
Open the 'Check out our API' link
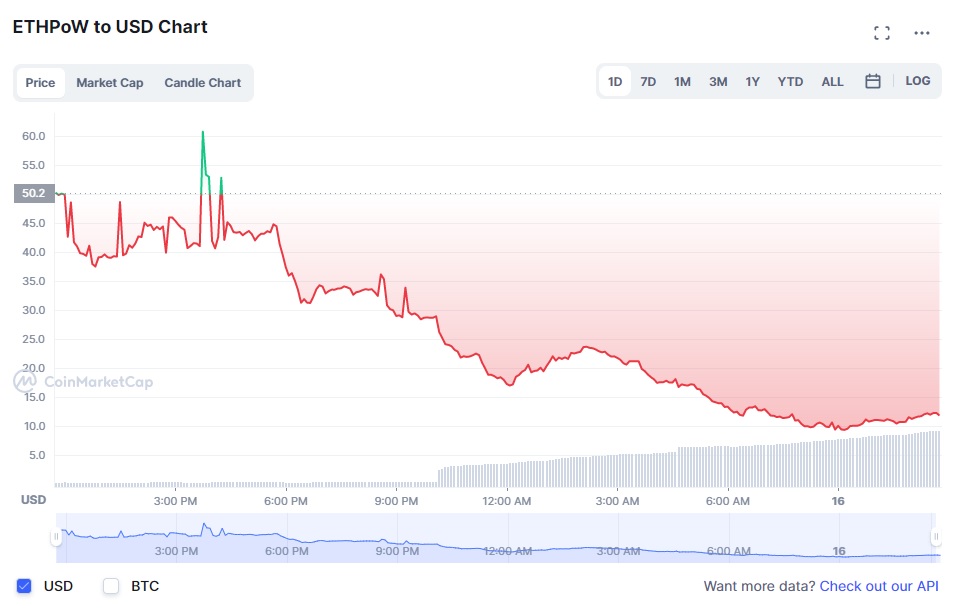[881, 586]
